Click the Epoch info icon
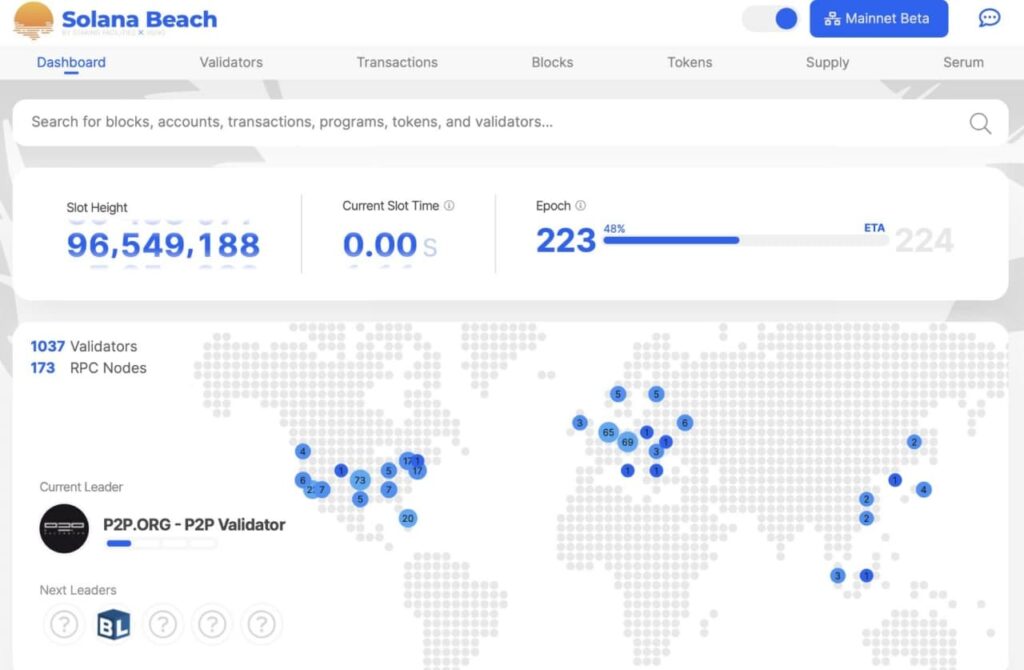The image size is (1024, 670). pos(581,206)
